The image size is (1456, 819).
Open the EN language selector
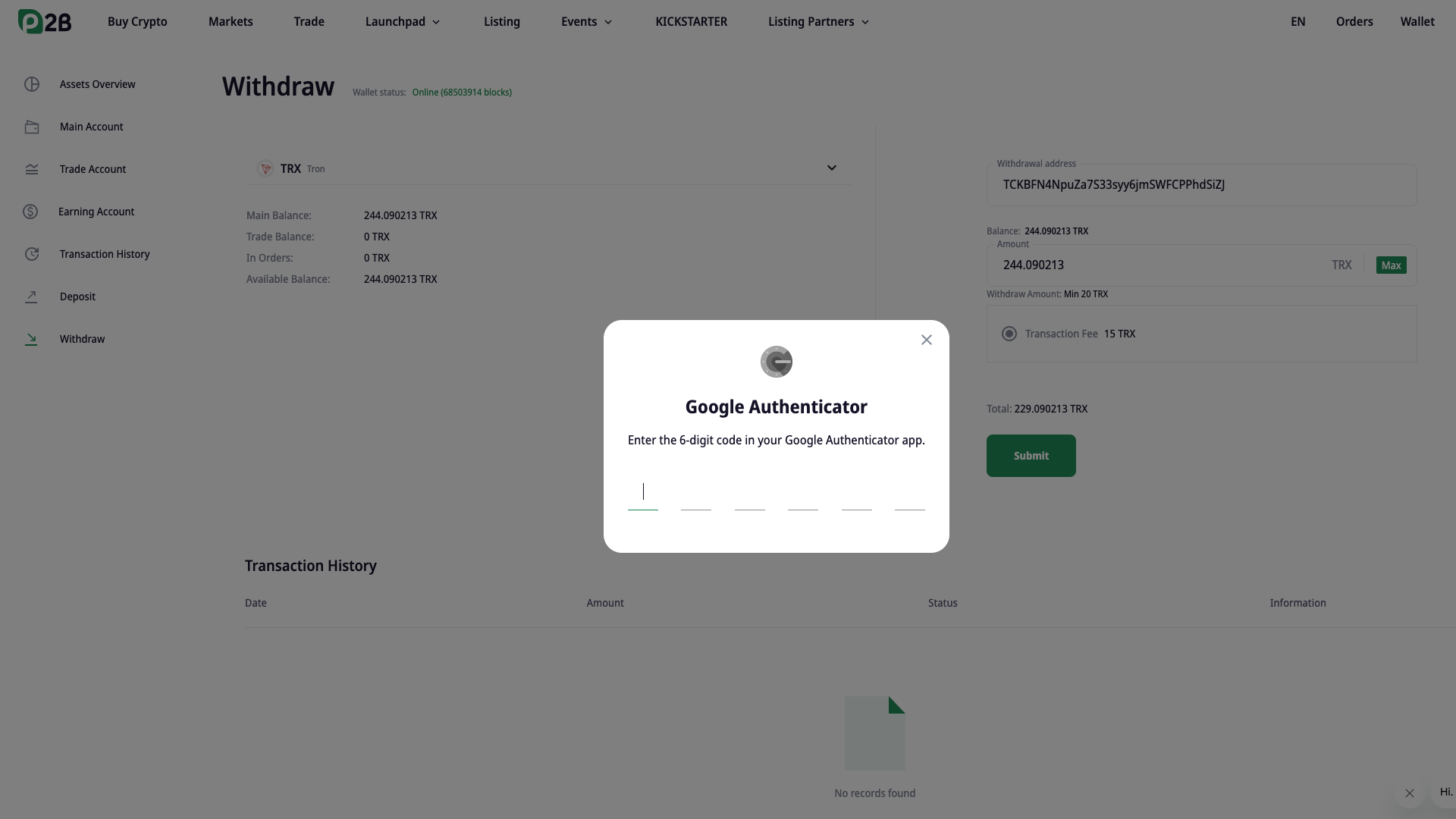click(1298, 21)
